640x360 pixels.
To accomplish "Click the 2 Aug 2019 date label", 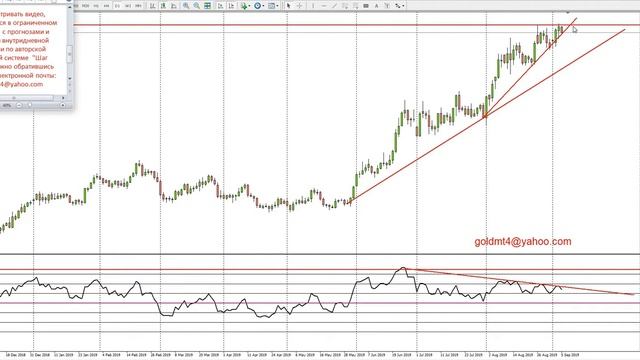I will pyautogui.click(x=498, y=355).
